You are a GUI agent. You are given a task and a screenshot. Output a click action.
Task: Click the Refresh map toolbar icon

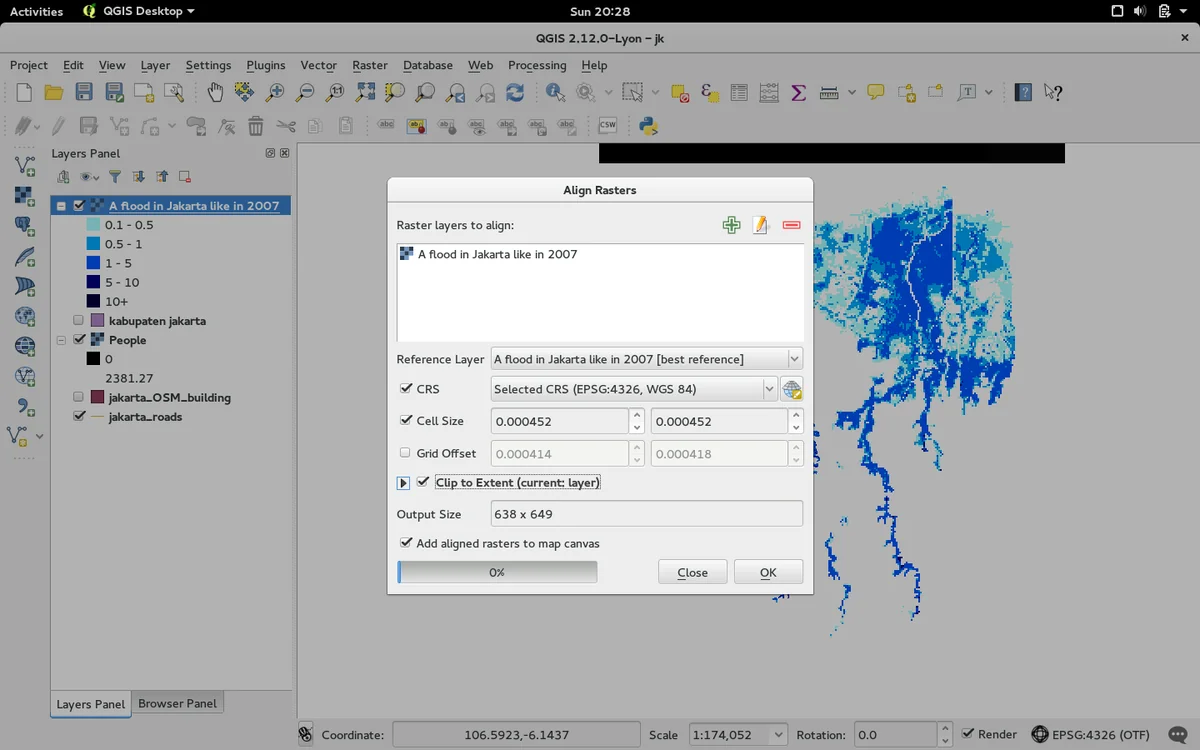pos(515,92)
